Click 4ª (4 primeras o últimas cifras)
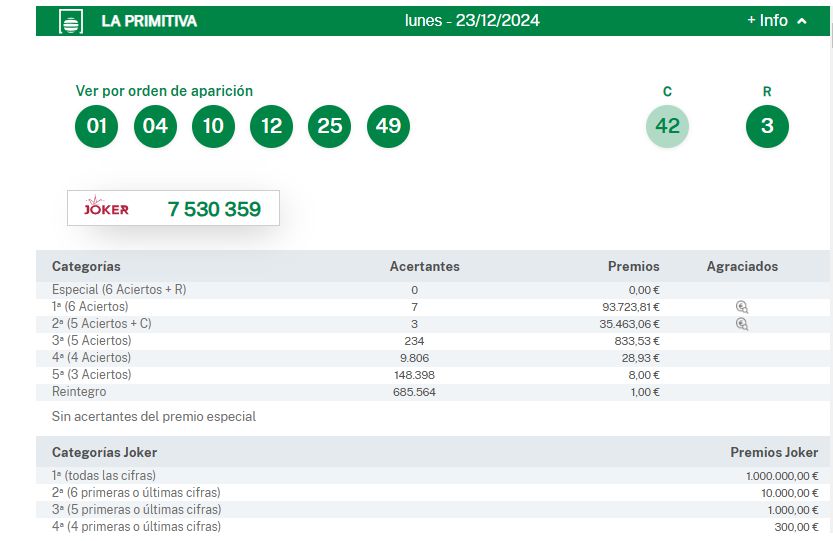This screenshot has width=833, height=541. (x=136, y=527)
